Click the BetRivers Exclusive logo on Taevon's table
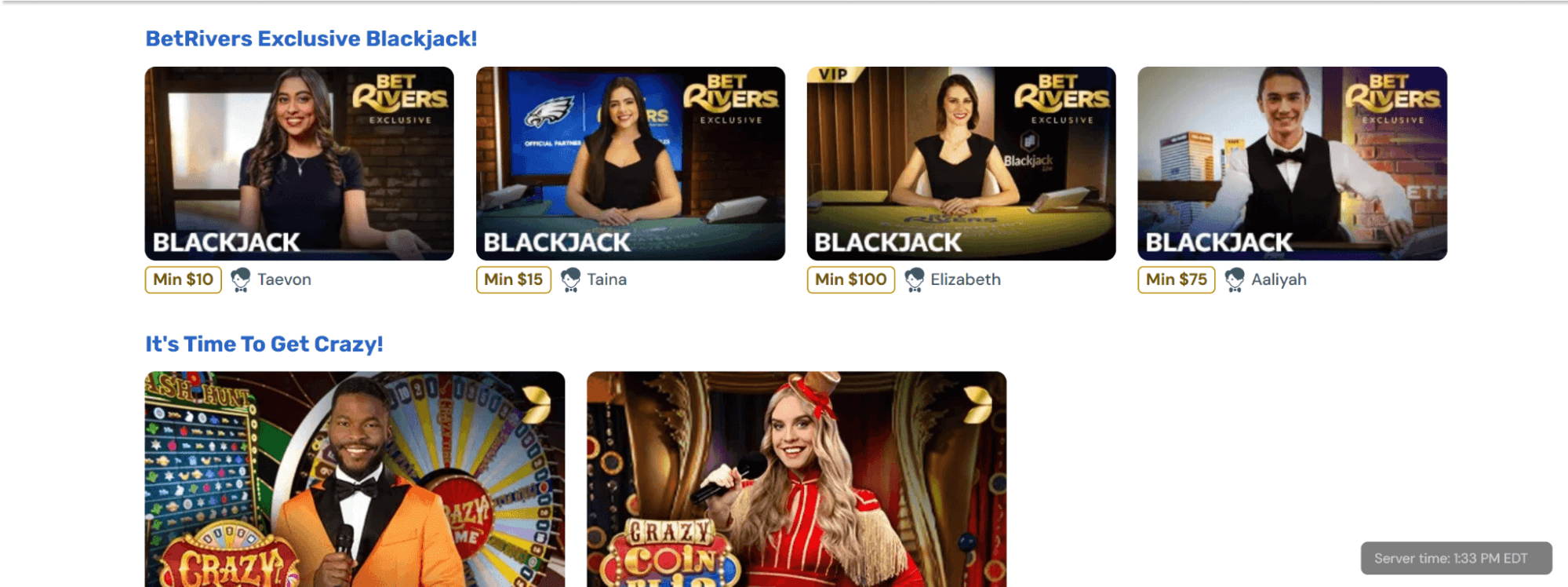This screenshot has height=587, width=1568. pos(400,100)
